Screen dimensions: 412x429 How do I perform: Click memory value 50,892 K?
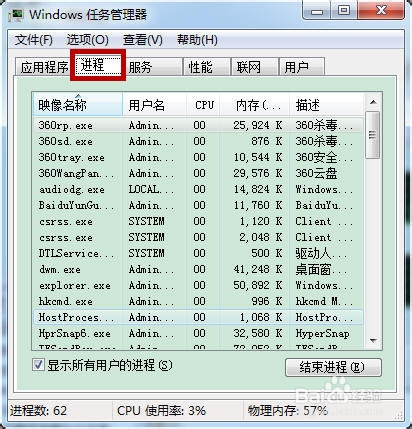[x=258, y=285]
